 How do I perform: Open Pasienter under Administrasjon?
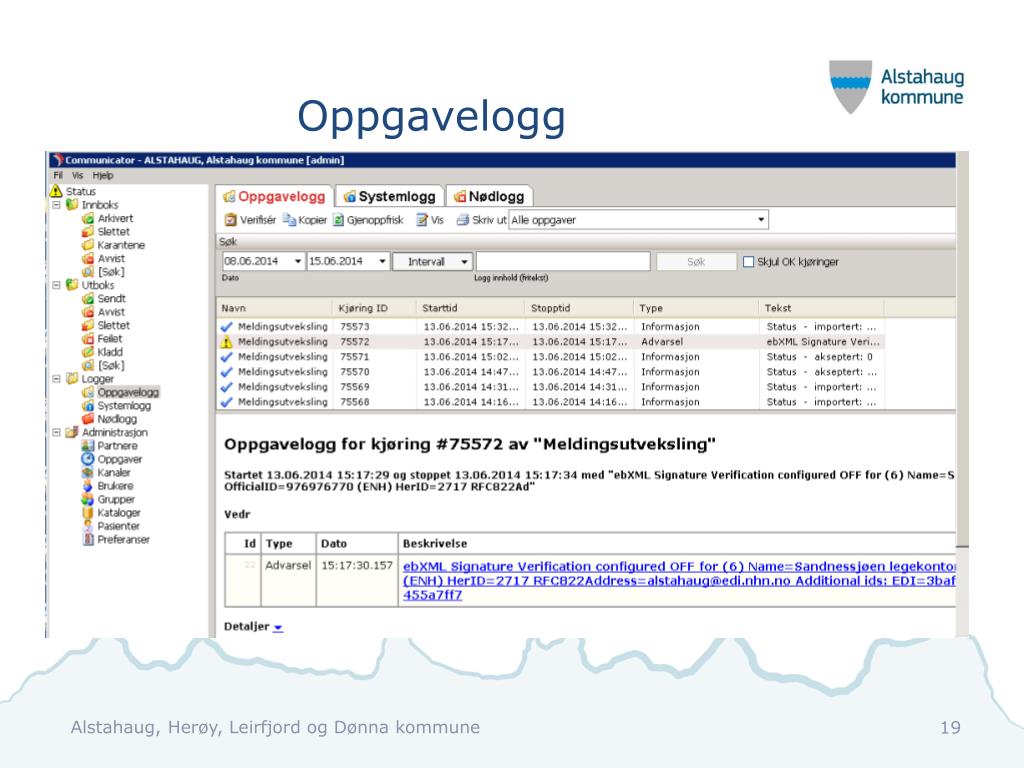(x=110, y=526)
